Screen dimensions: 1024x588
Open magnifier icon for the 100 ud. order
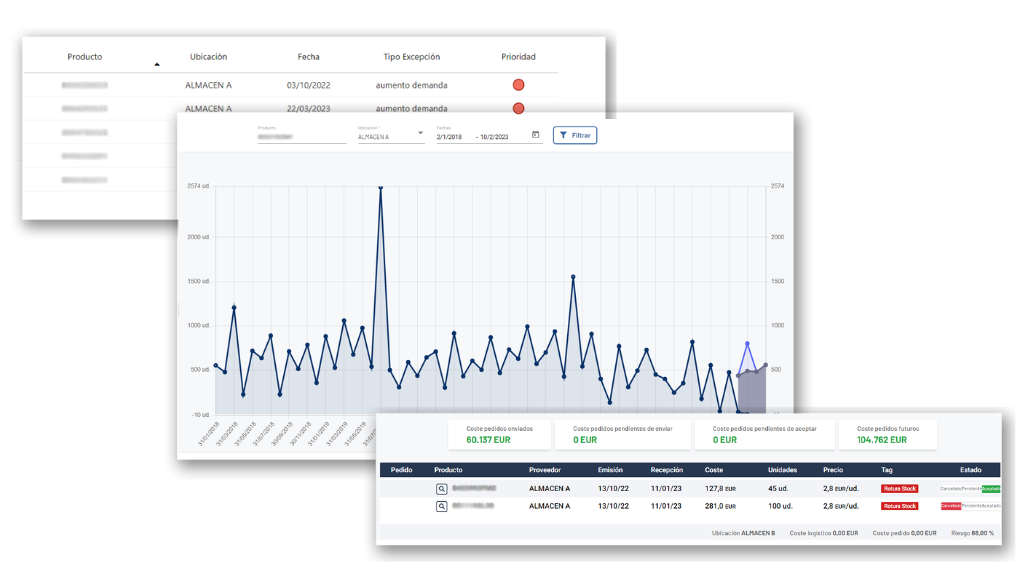point(441,507)
